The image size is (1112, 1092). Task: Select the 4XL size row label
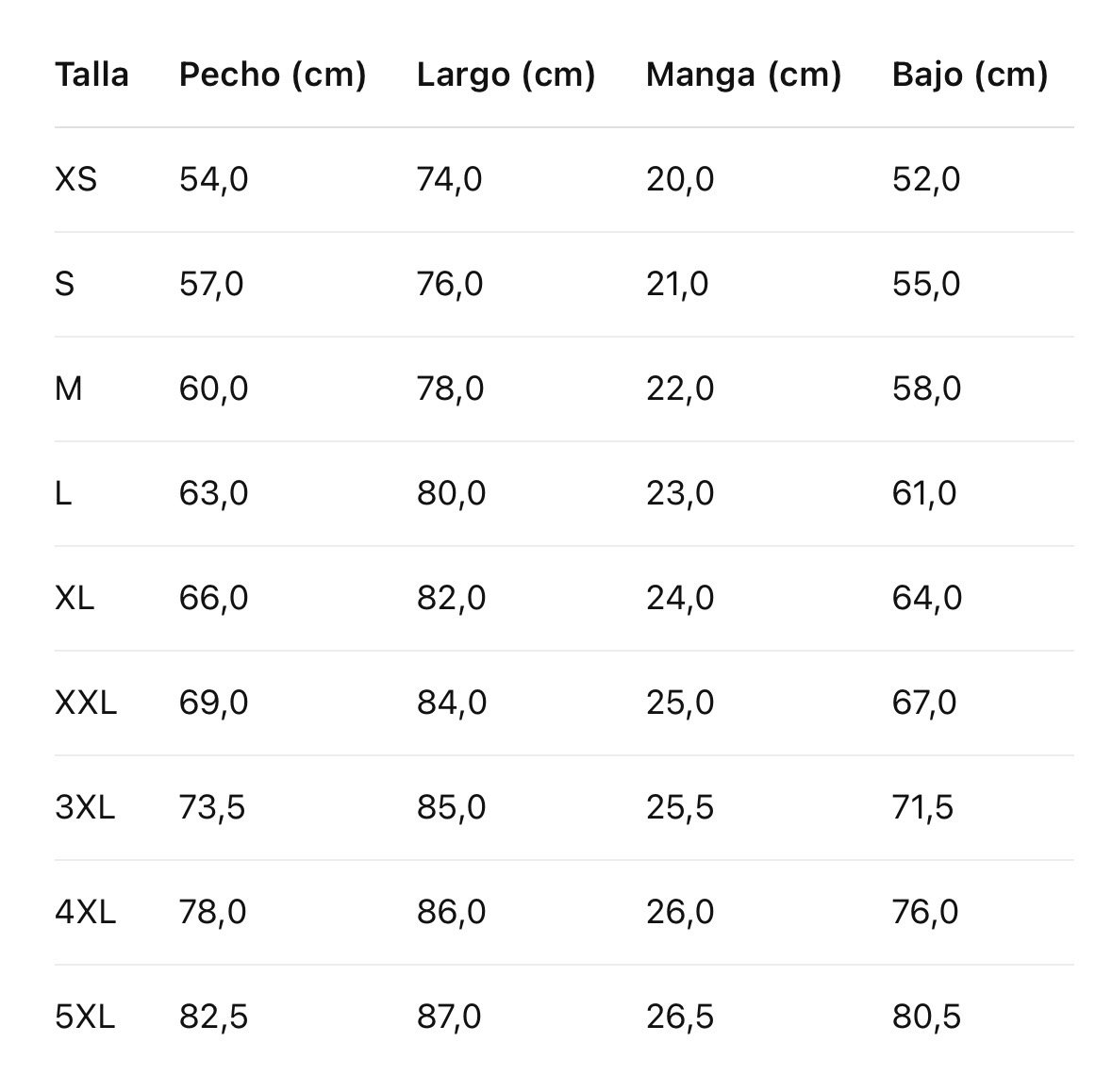pyautogui.click(x=85, y=912)
